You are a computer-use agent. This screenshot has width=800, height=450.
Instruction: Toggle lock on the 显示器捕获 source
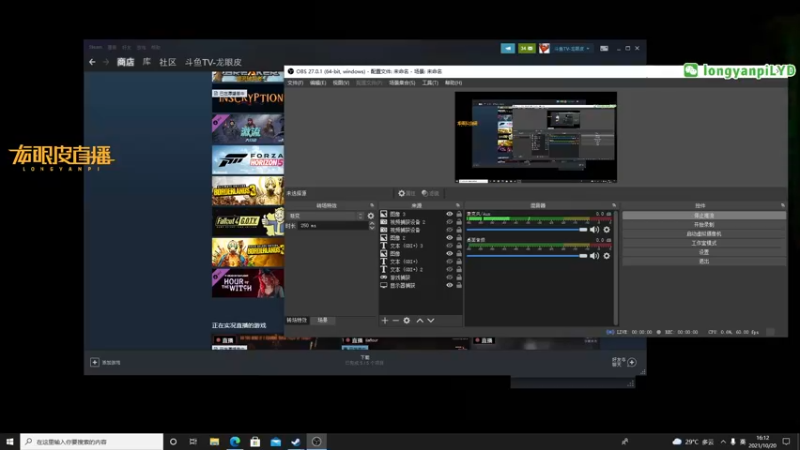[x=459, y=285]
